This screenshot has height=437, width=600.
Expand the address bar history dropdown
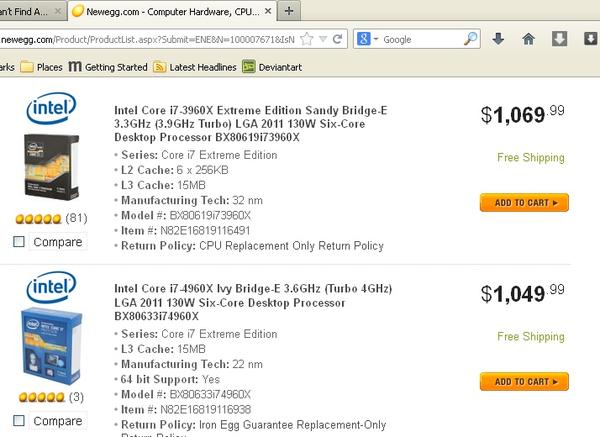coord(323,39)
